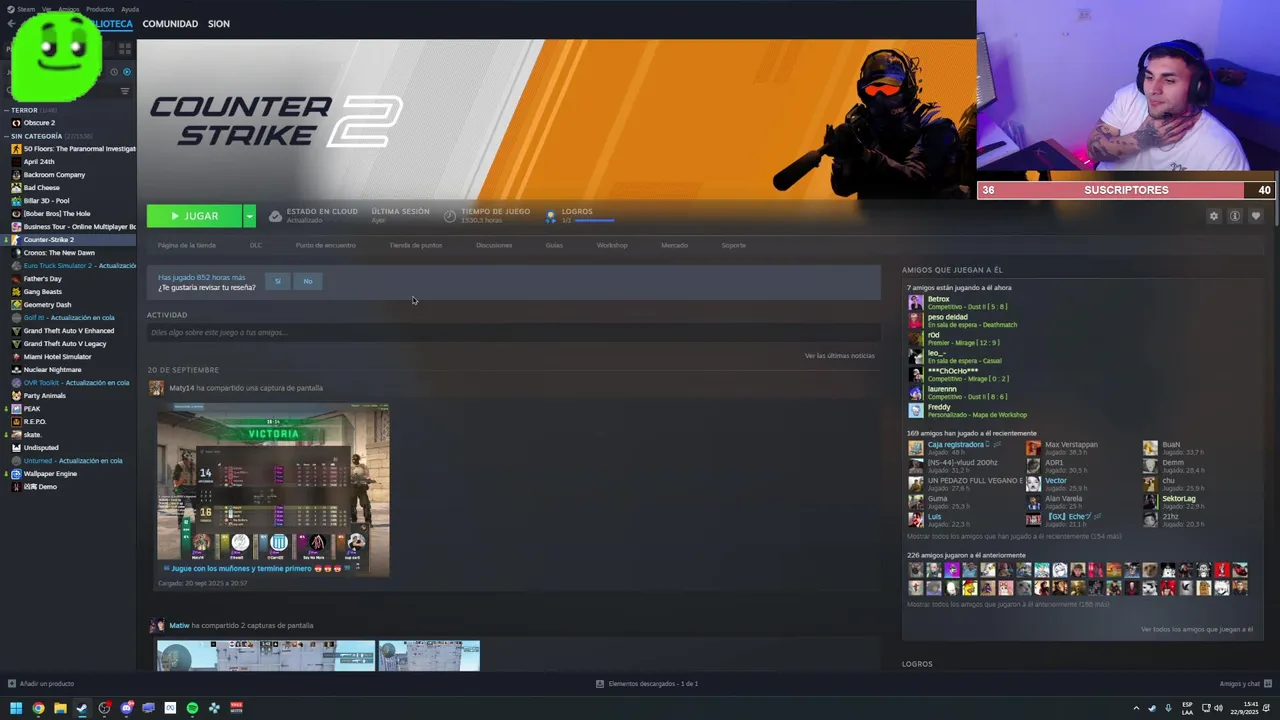Select Father's Day in library
The height and width of the screenshot is (720, 1280).
coord(42,279)
